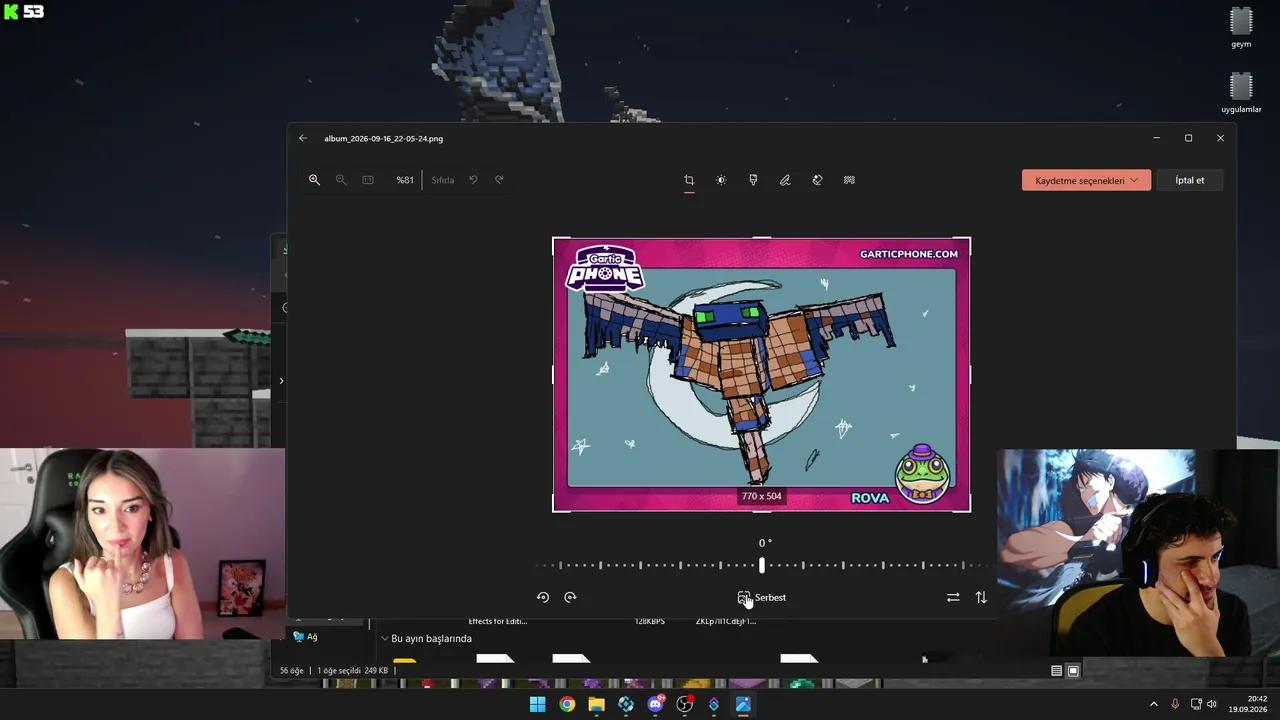Open clock and date 20:42

point(1249,704)
